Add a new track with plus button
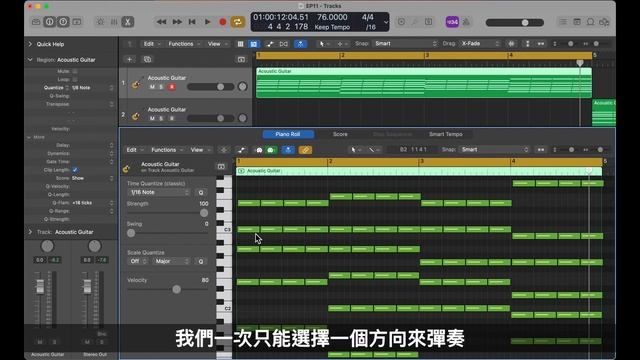 click(x=129, y=60)
